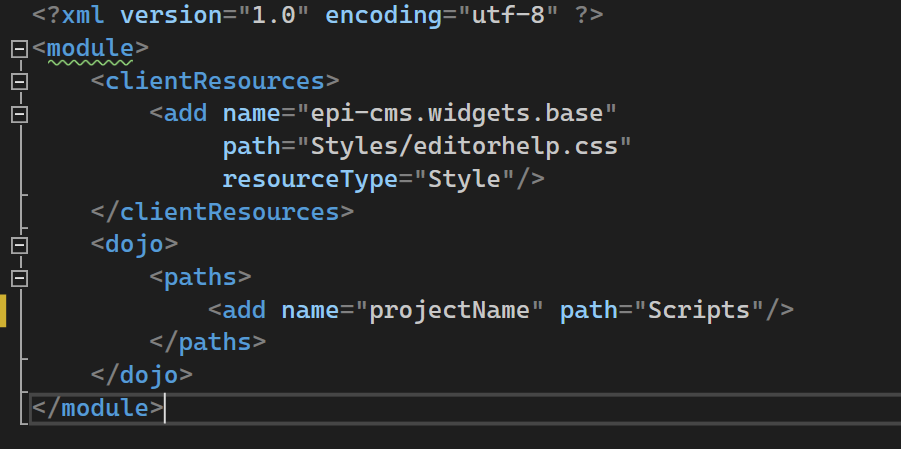Collapse the clientResources section fold toggle
The height and width of the screenshot is (449, 901).
(17, 81)
